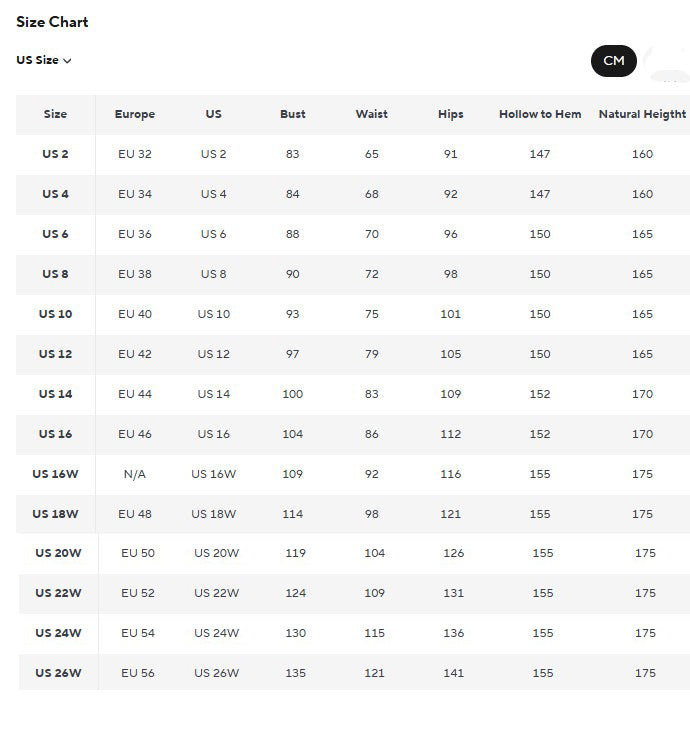
Task: Click the EU 44 cell
Action: click(x=135, y=394)
